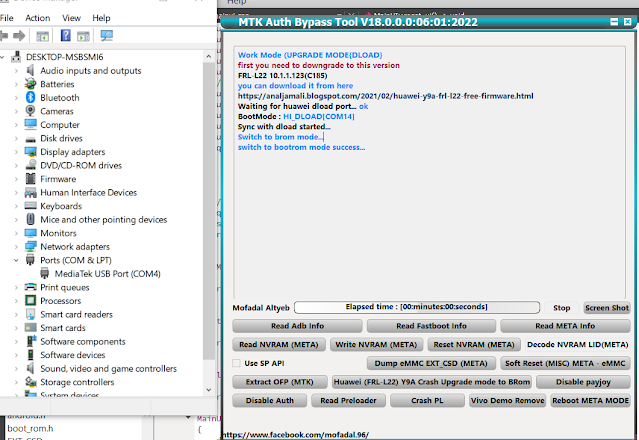Viewport: 639px width, 440px height.
Task: Click the Batteries device icon
Action: 30,84
